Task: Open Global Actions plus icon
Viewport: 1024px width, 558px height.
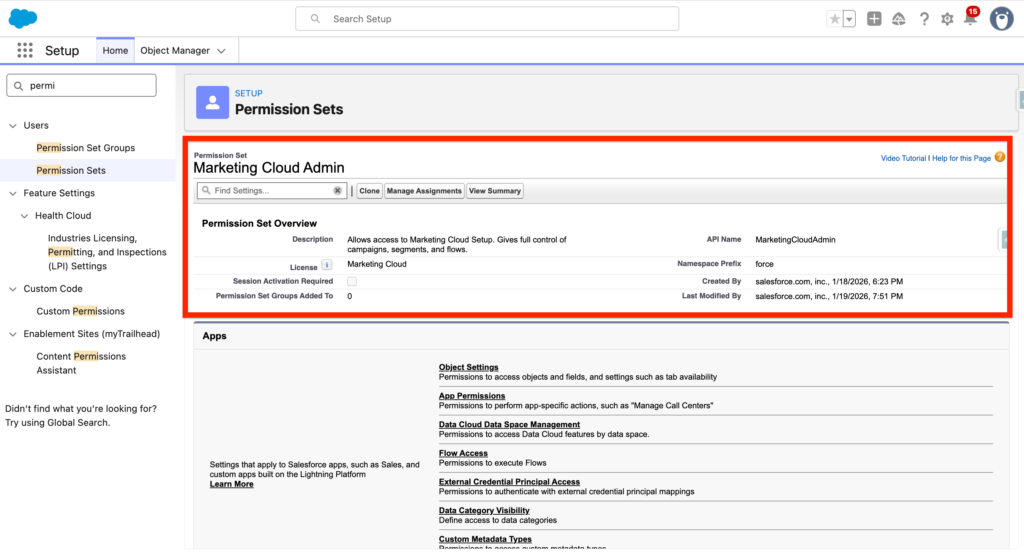Action: [874, 19]
